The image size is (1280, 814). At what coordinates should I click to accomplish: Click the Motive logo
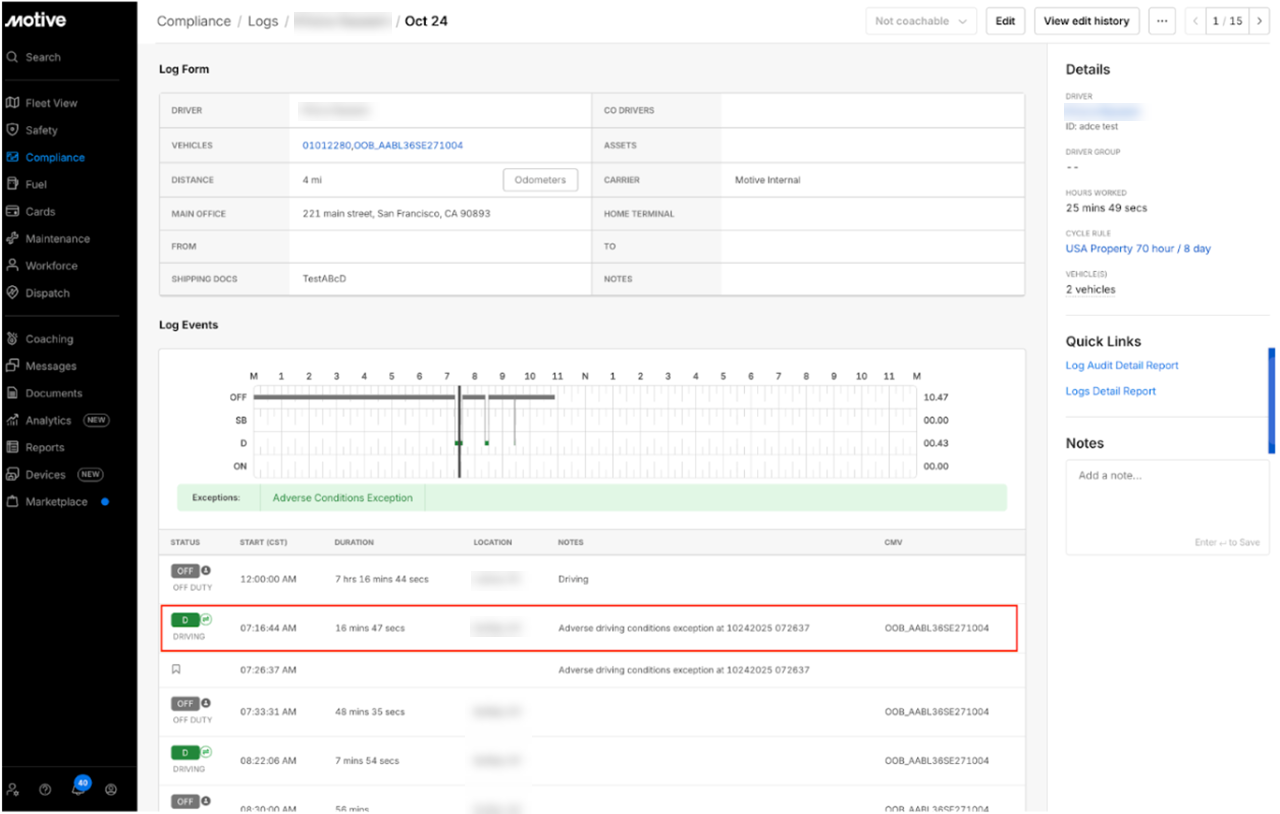[35, 20]
